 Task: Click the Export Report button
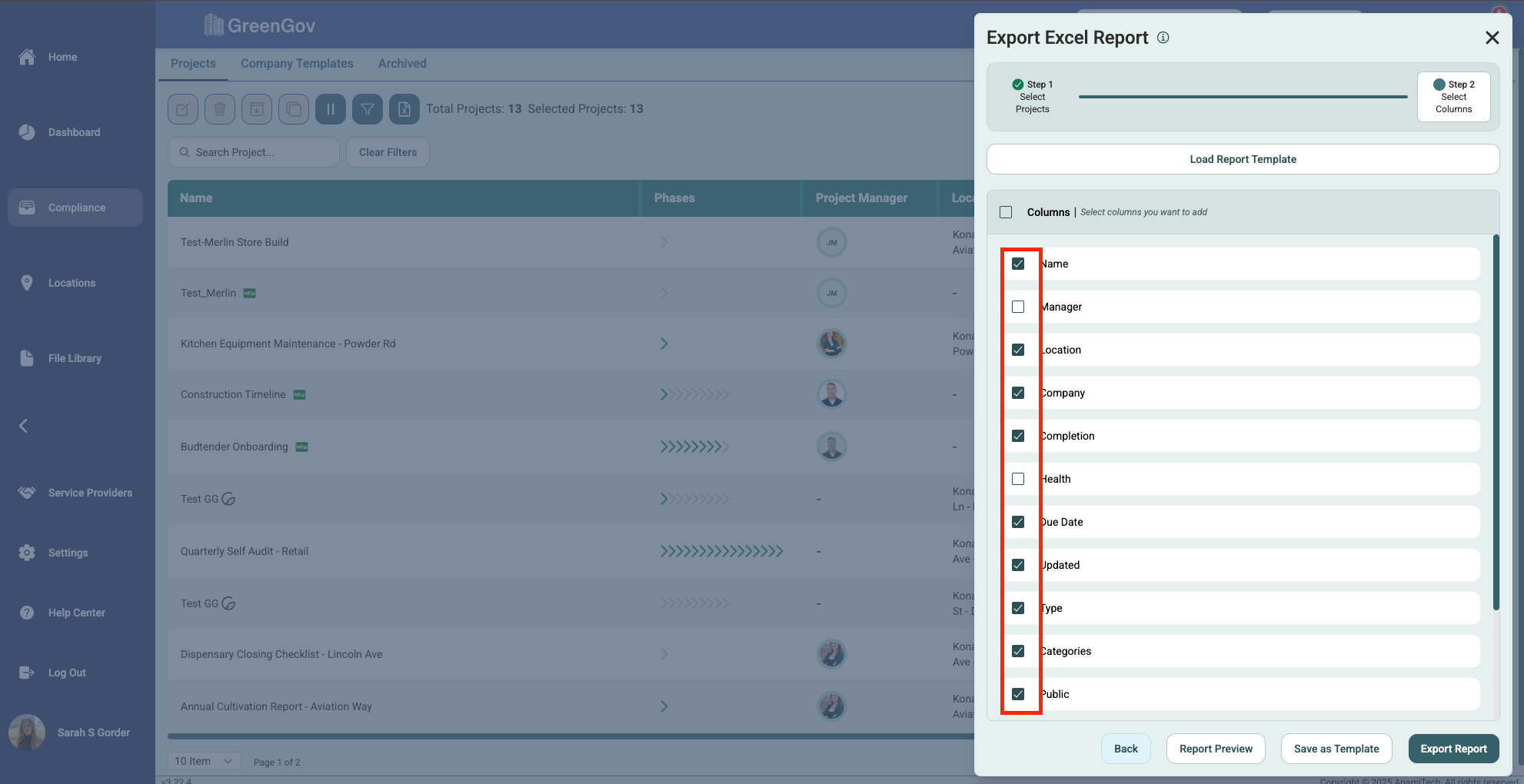[x=1454, y=749]
